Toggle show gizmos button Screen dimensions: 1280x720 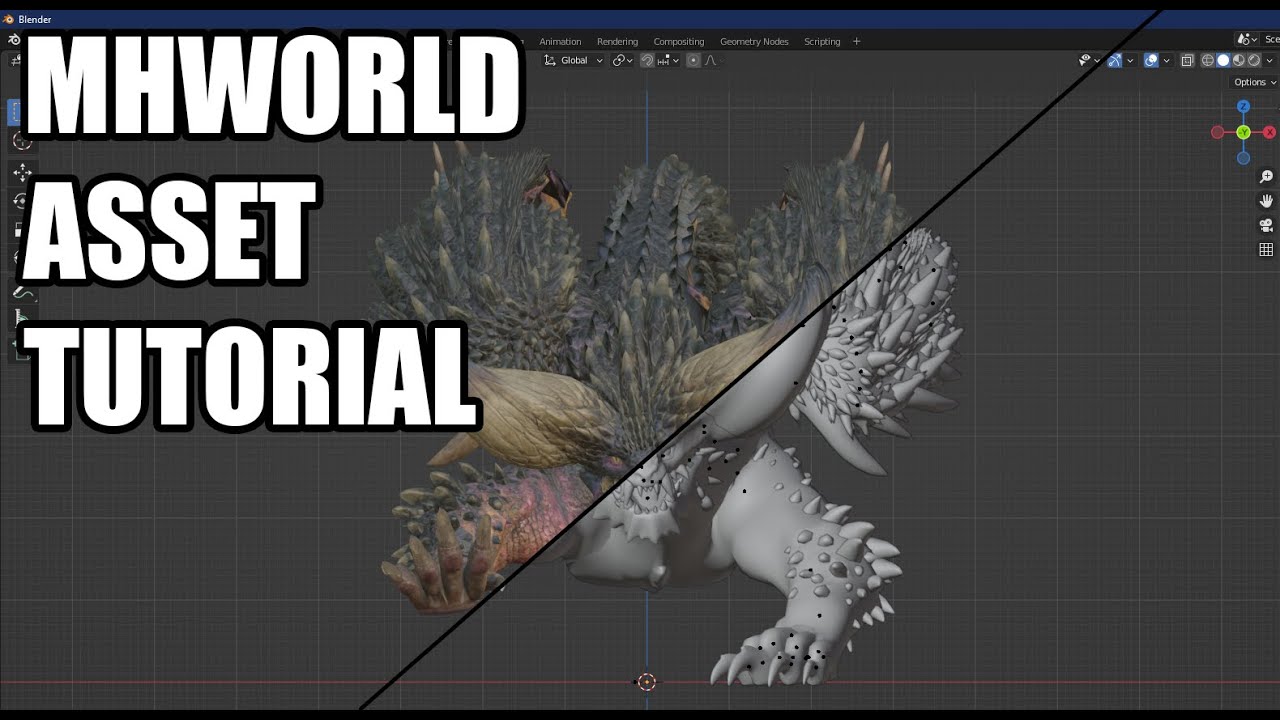click(1115, 61)
